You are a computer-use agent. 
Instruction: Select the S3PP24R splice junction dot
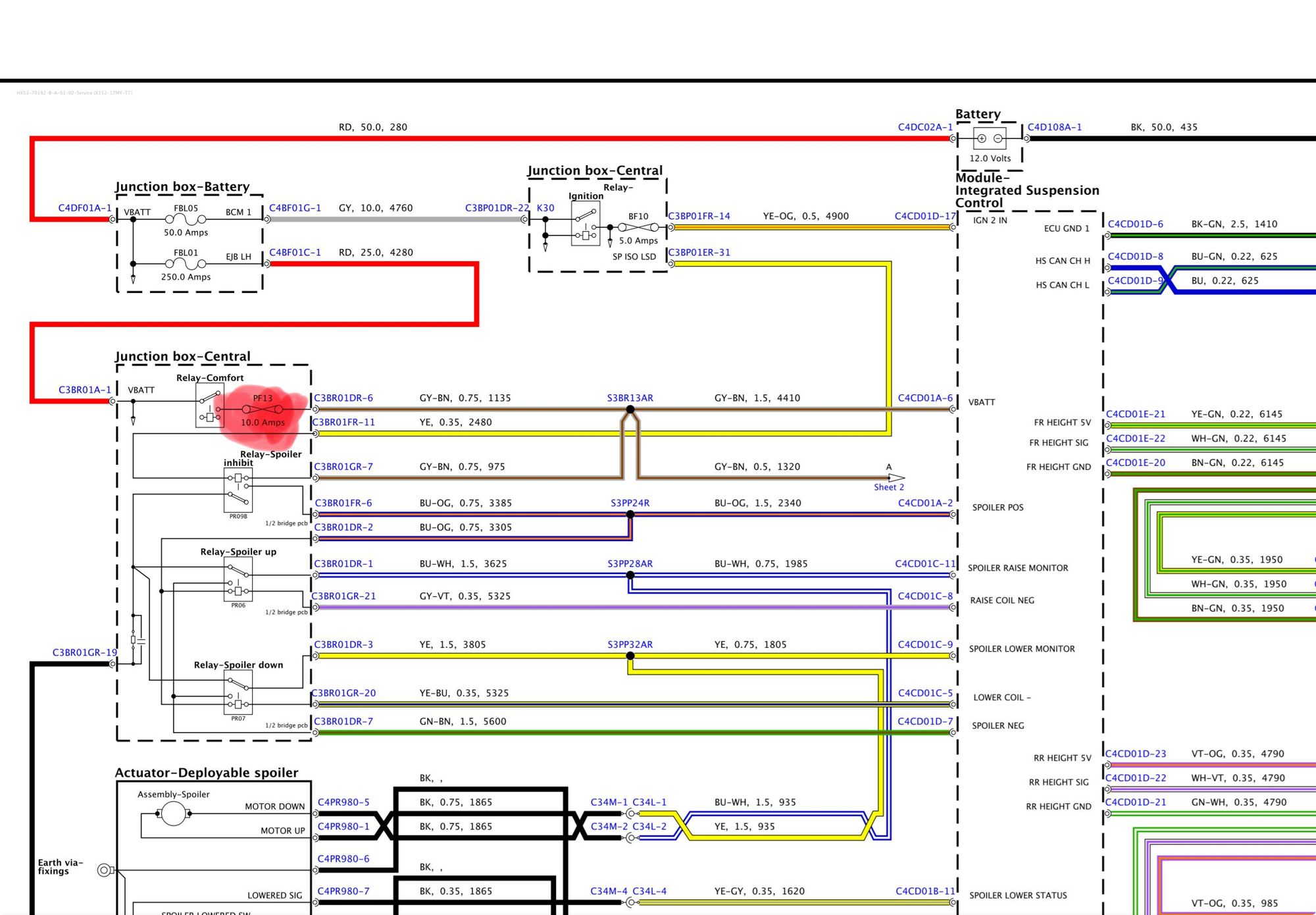point(630,514)
